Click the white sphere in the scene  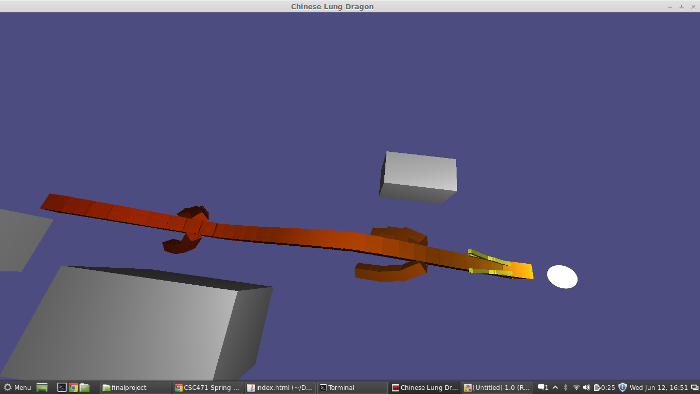click(562, 277)
